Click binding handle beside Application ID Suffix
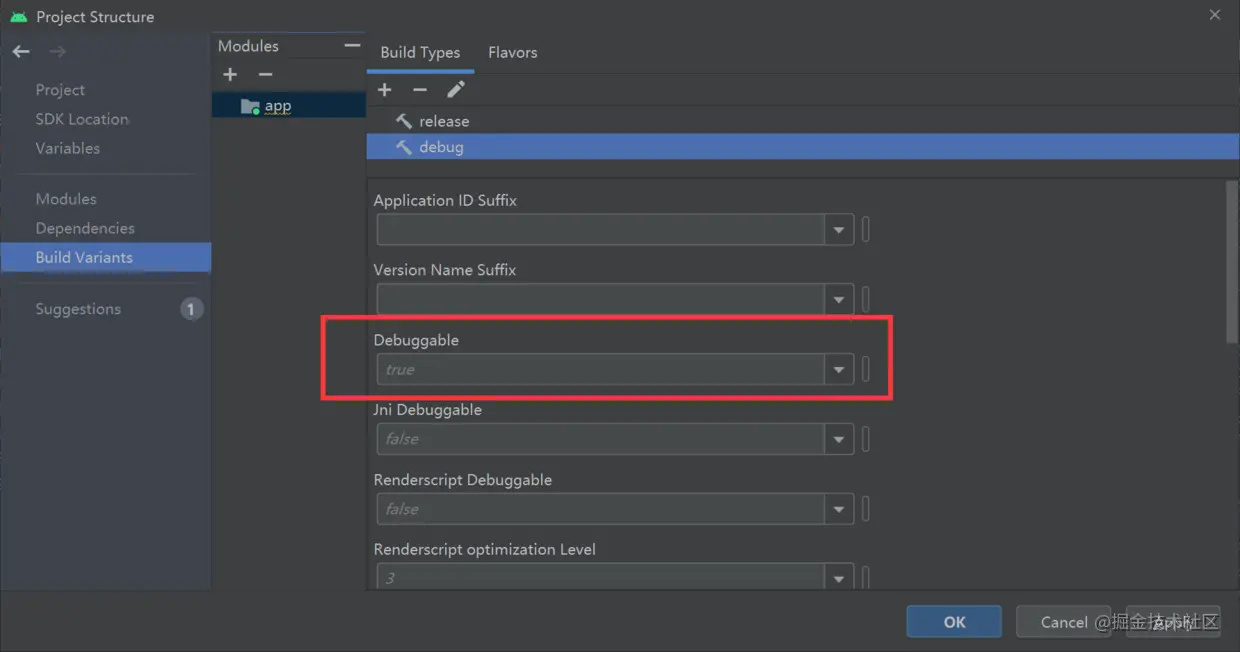 point(866,230)
